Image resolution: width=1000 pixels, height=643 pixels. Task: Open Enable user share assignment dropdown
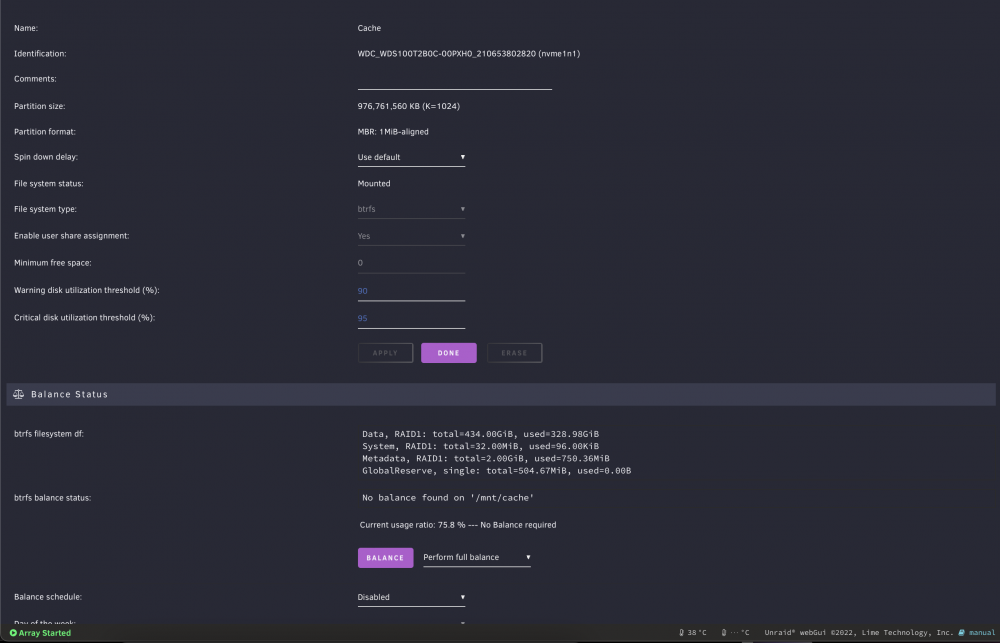tap(411, 236)
